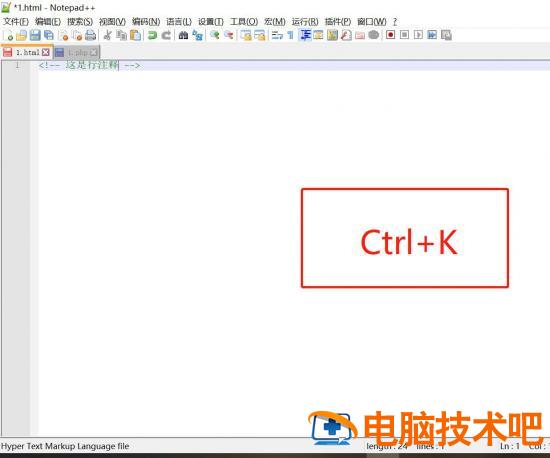Image resolution: width=550 pixels, height=458 pixels.
Task: Open the 设置(T) menu
Action: pos(210,22)
